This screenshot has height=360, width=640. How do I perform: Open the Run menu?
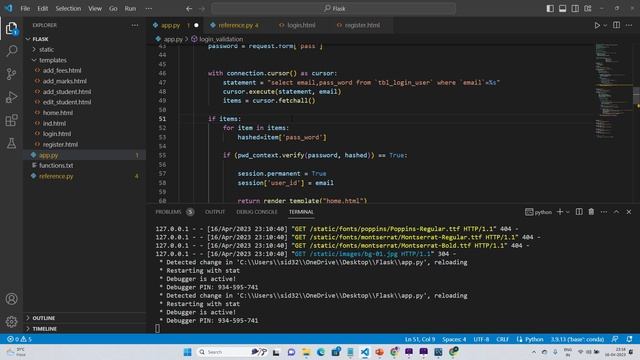click(x=130, y=9)
